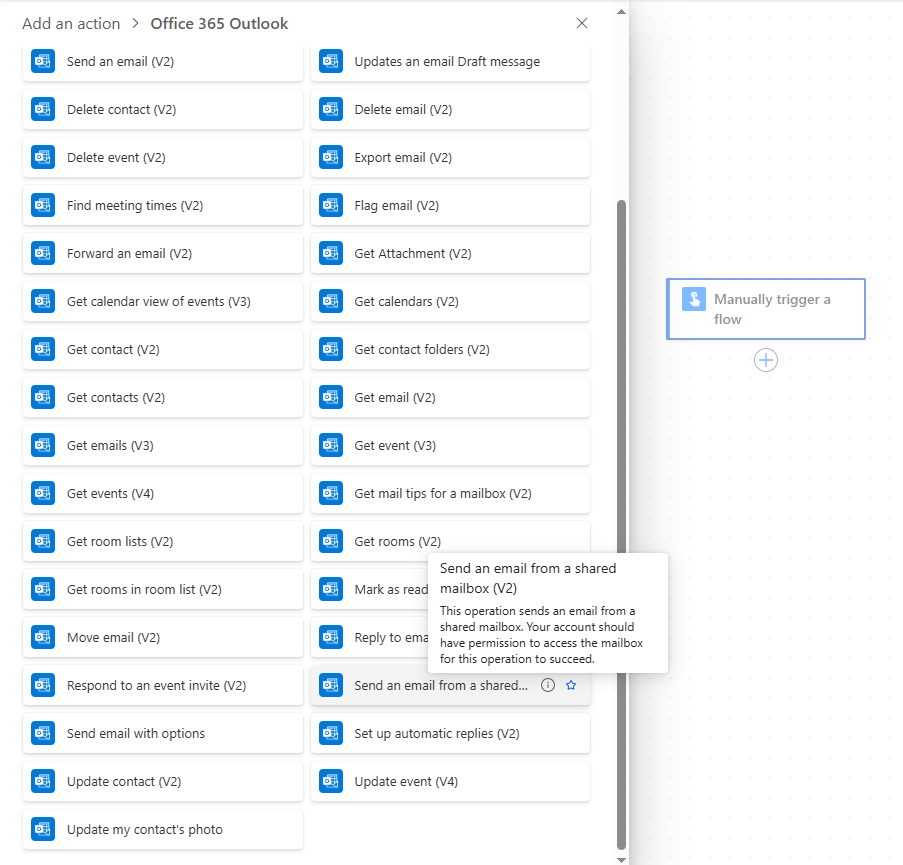Toggle the favorite star on "Send an email from a shared"

(570, 685)
